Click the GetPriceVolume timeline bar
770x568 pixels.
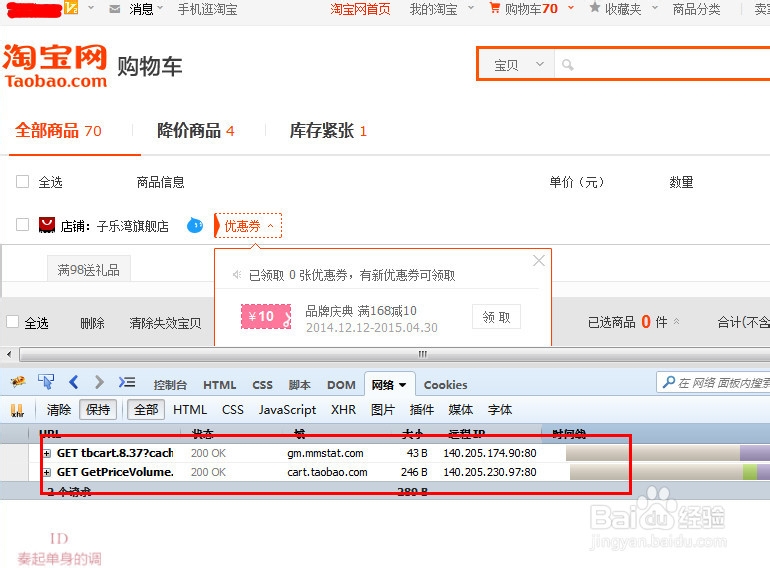pos(670,472)
